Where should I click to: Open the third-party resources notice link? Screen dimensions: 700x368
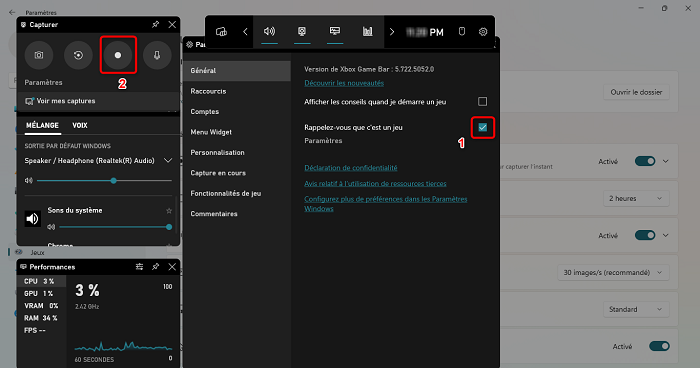coord(375,184)
